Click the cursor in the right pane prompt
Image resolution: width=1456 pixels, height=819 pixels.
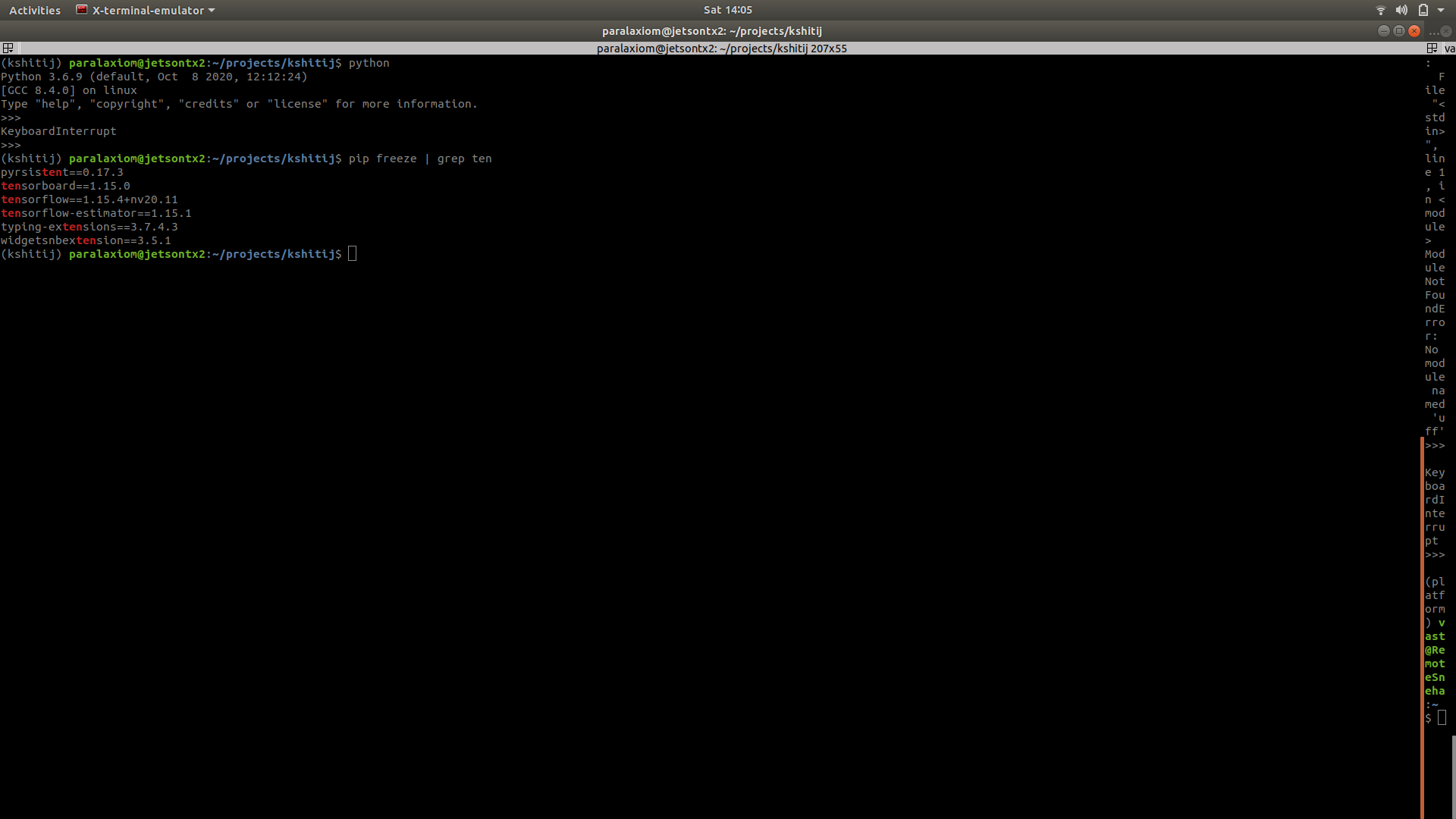point(1442,718)
